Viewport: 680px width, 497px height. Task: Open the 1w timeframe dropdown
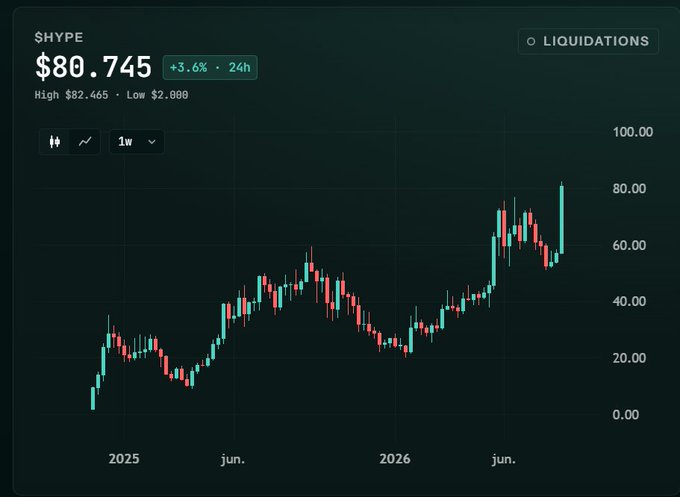click(137, 142)
